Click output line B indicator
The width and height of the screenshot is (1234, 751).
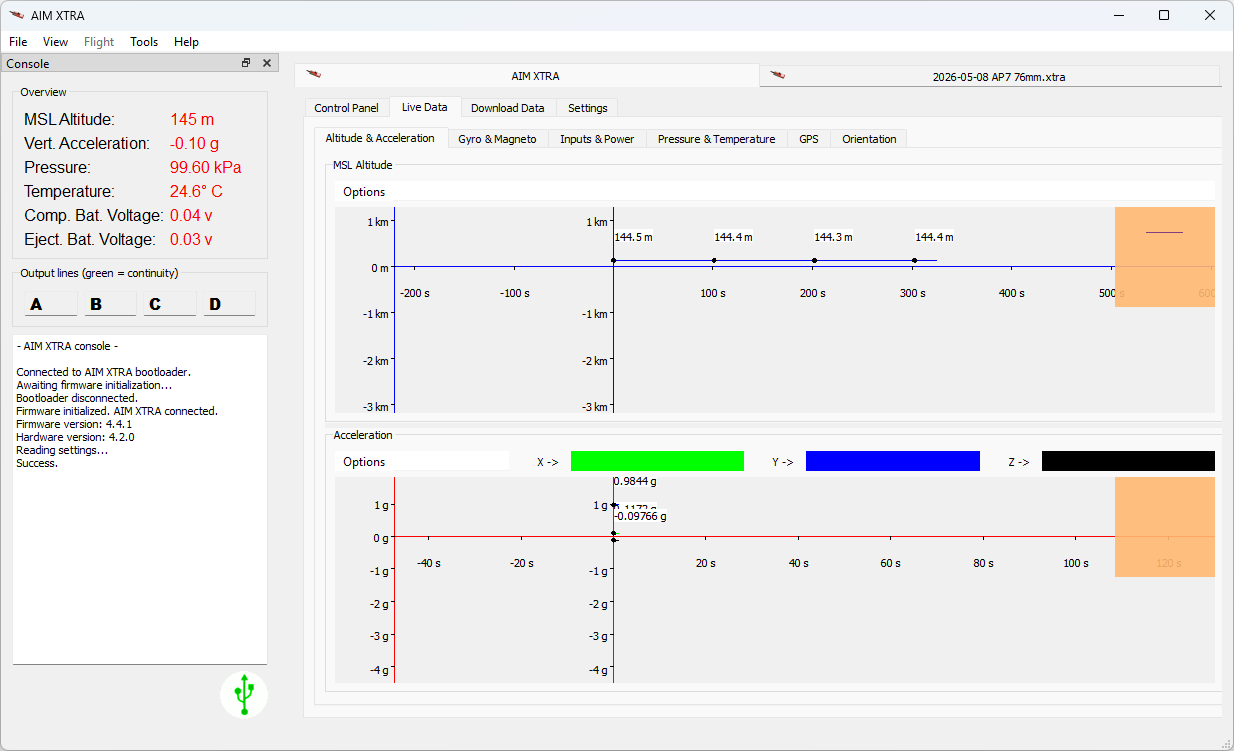(110, 304)
